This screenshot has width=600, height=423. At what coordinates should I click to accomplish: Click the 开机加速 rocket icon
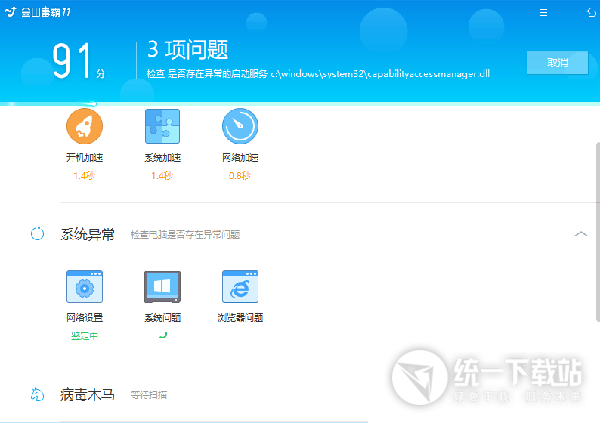coord(84,127)
